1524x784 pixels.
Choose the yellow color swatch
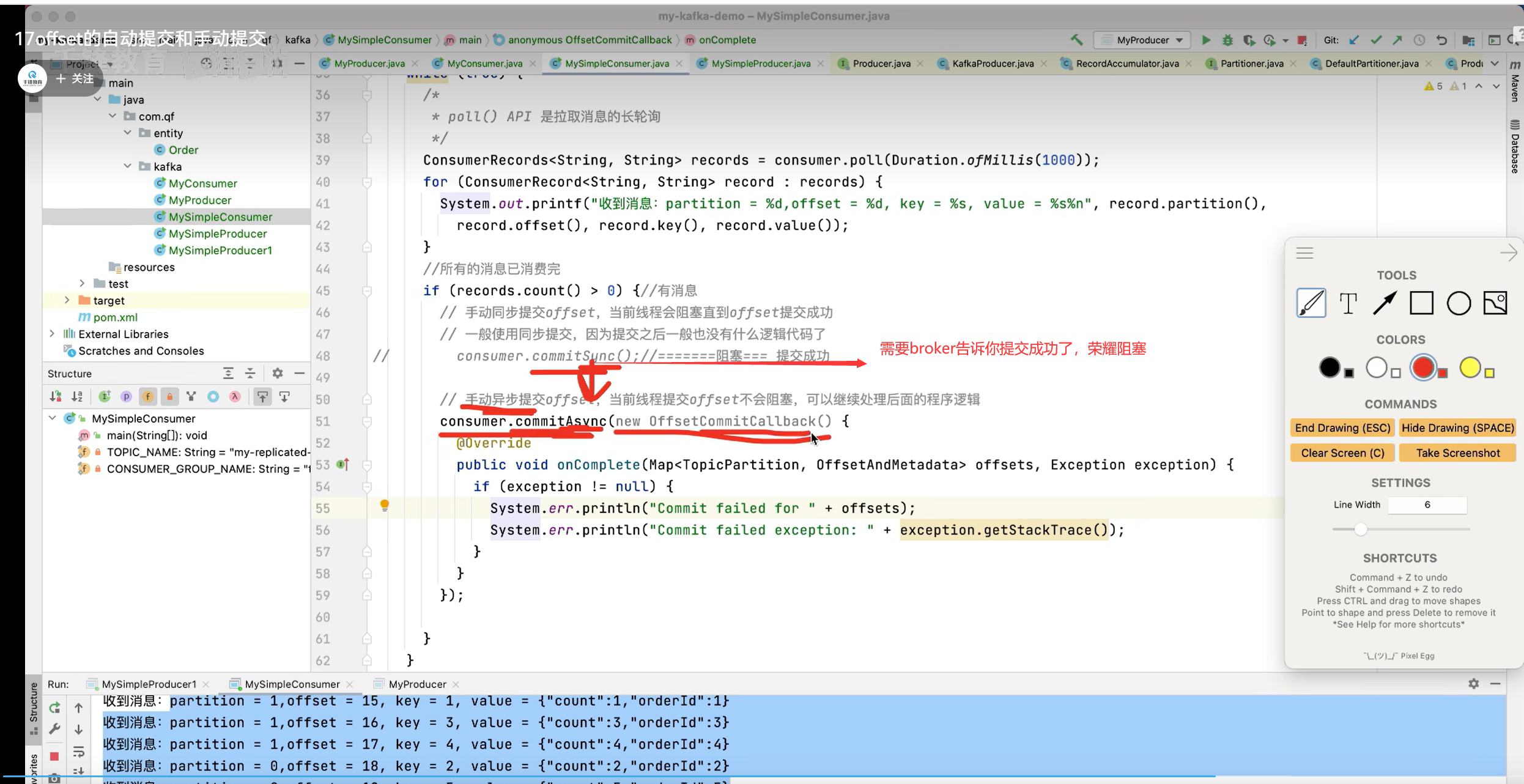pos(1470,368)
